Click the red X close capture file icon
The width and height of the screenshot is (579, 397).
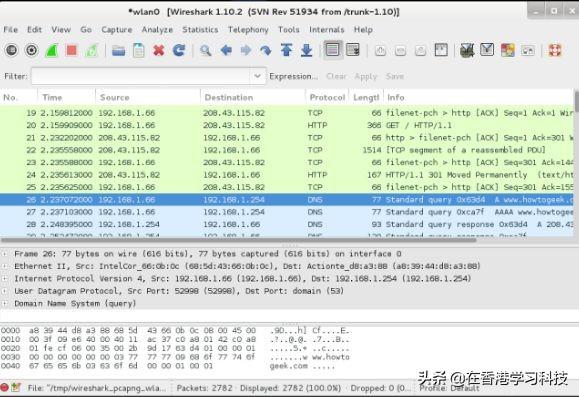[x=159, y=50]
